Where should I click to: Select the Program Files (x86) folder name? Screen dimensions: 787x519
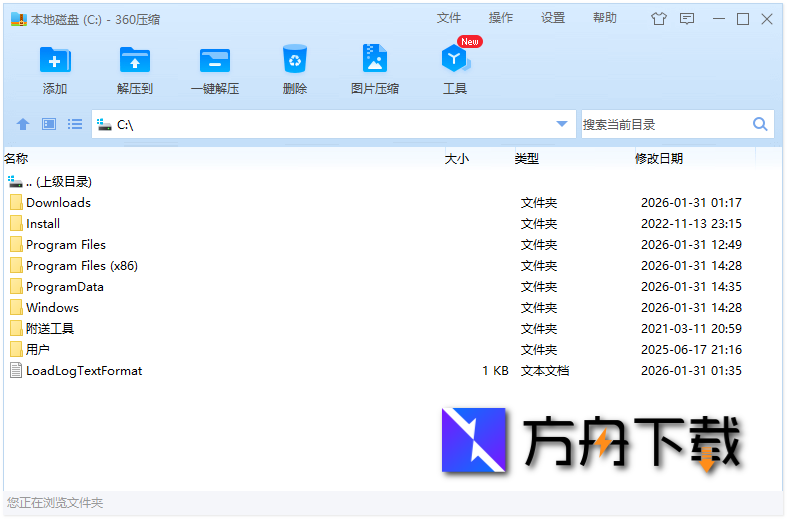click(82, 266)
